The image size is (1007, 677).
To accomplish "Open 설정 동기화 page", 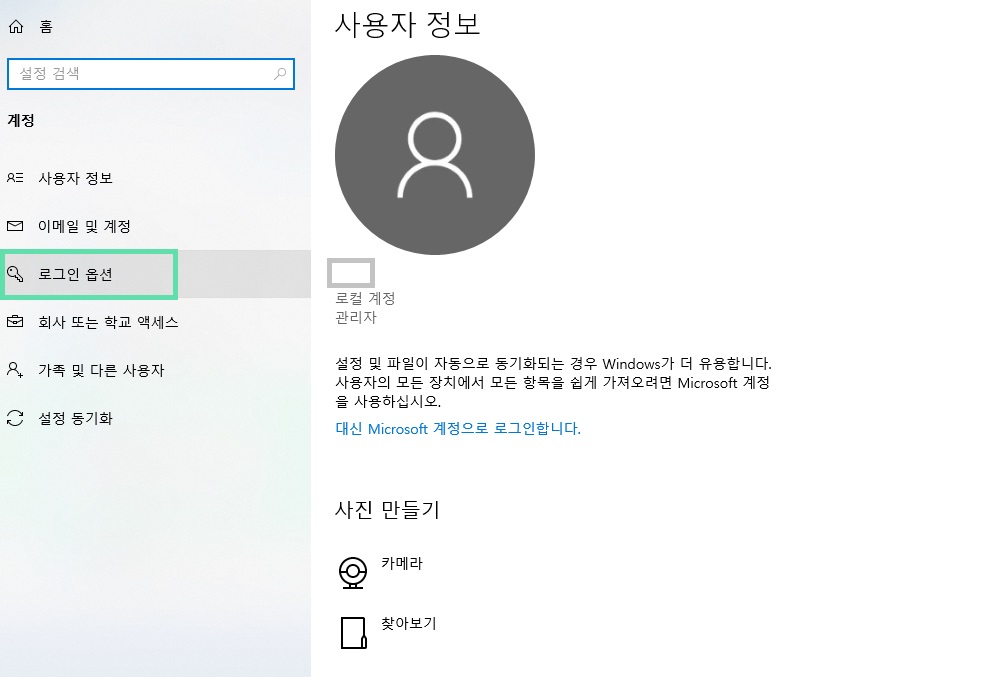I will 75,418.
